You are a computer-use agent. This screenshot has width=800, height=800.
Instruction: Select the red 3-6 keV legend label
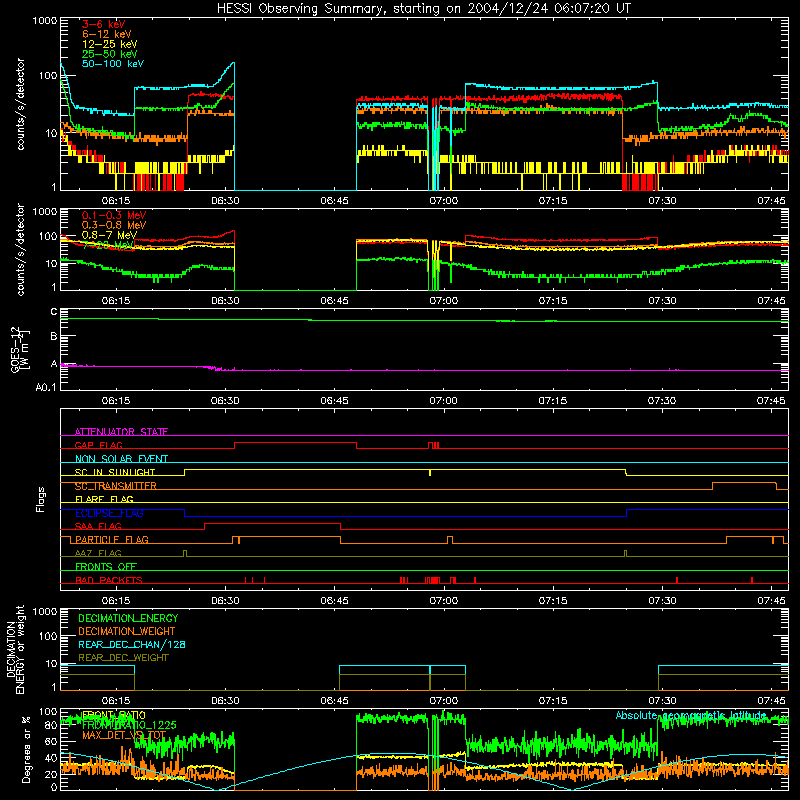(x=104, y=24)
